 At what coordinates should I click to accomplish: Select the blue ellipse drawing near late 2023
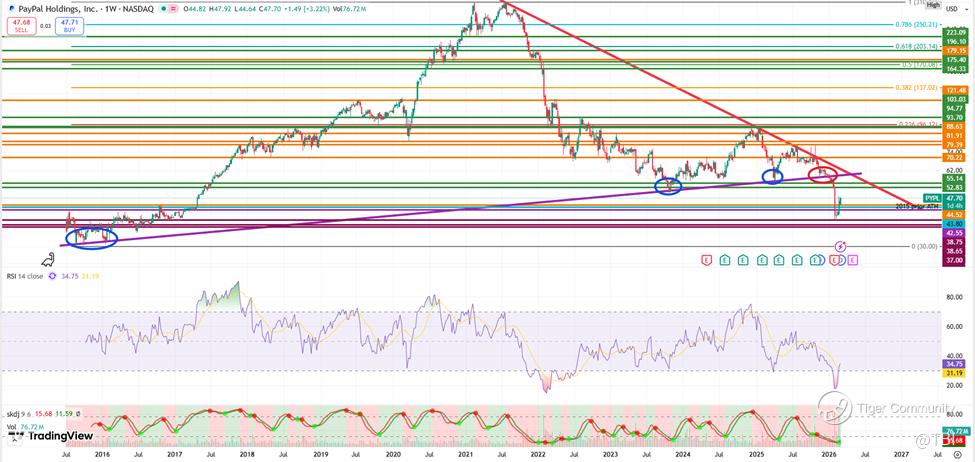coord(668,185)
